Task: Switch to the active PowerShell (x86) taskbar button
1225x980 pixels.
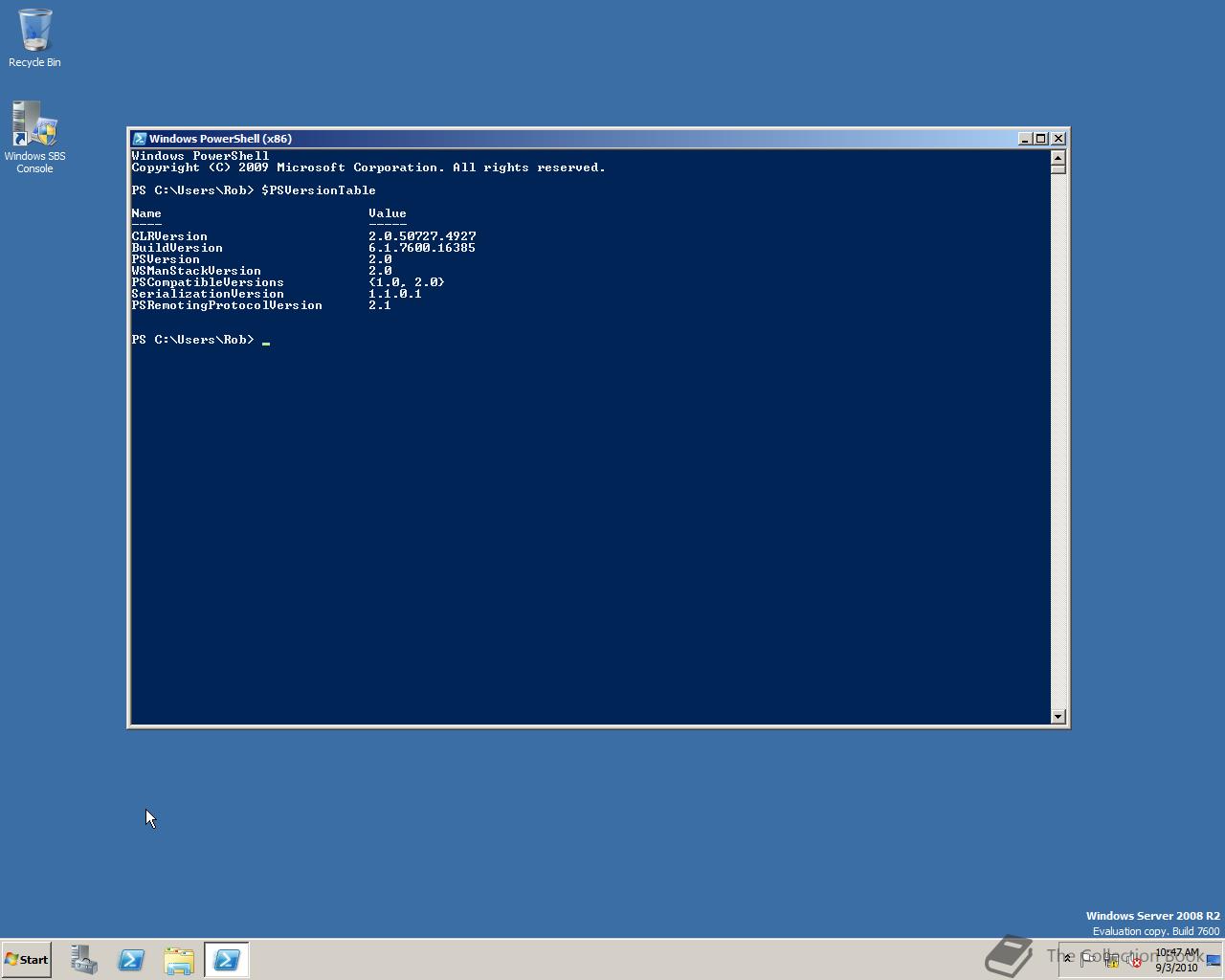Action: pyautogui.click(x=227, y=960)
